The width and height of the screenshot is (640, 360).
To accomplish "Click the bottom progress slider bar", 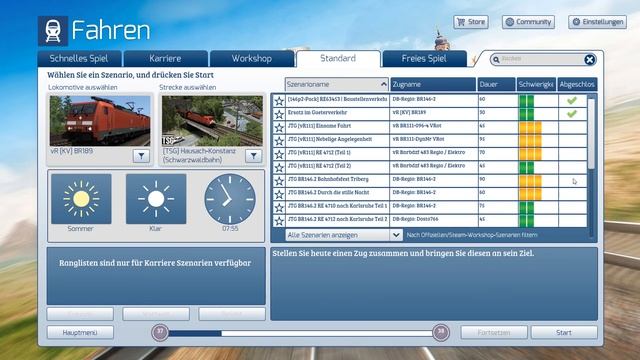I will click(x=300, y=333).
